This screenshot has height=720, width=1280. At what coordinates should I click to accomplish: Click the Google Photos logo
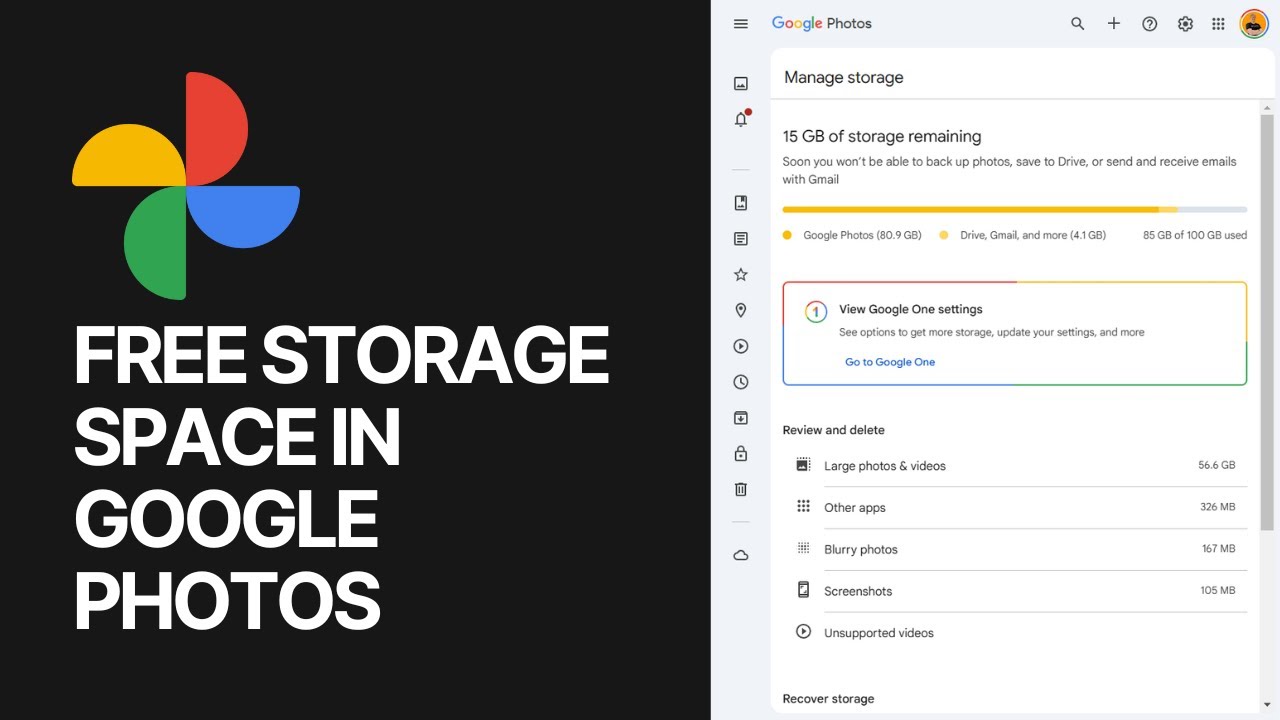[x=822, y=24]
